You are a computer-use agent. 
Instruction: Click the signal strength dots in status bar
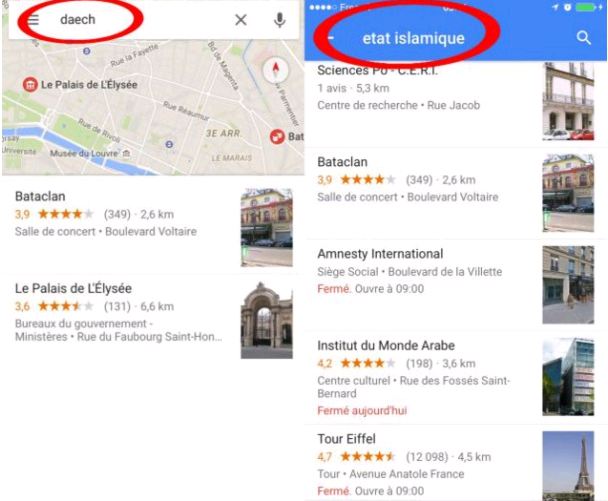pyautogui.click(x=323, y=7)
